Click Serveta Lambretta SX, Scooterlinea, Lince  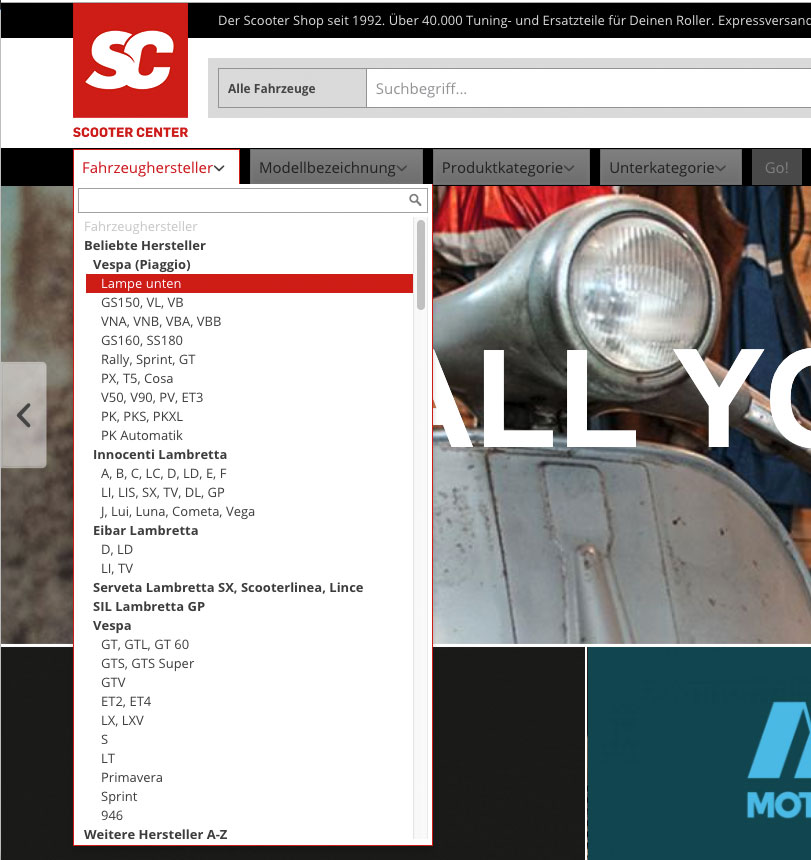pos(228,587)
